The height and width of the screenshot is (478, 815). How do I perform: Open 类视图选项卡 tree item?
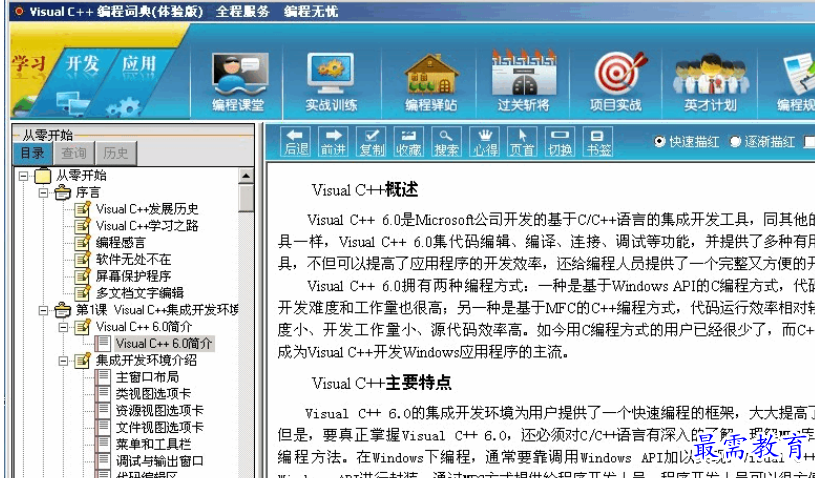click(153, 393)
